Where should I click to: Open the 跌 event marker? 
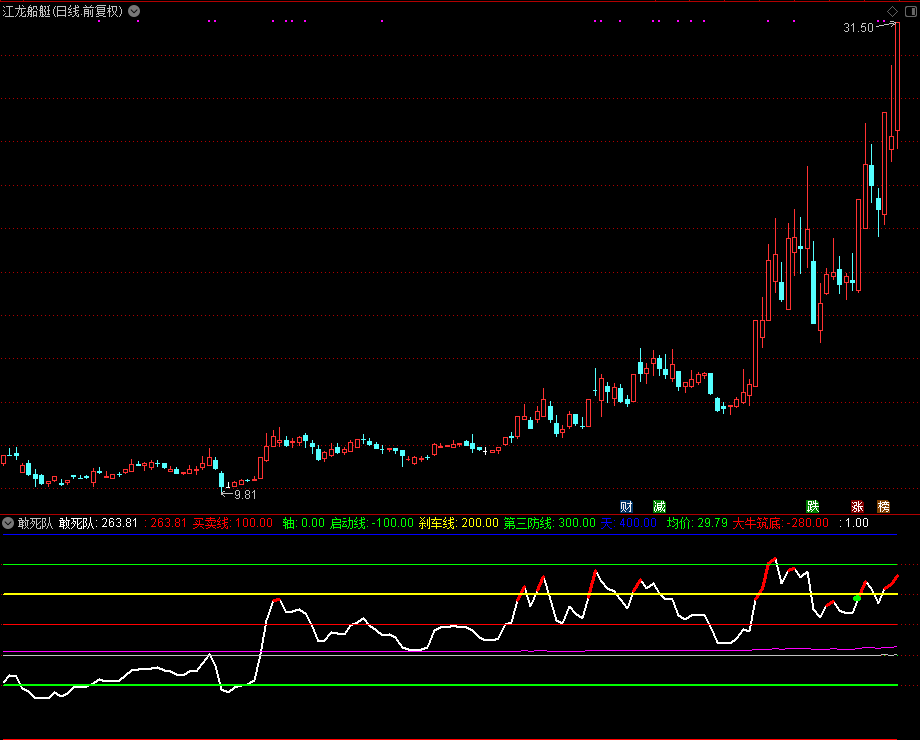pyautogui.click(x=812, y=506)
